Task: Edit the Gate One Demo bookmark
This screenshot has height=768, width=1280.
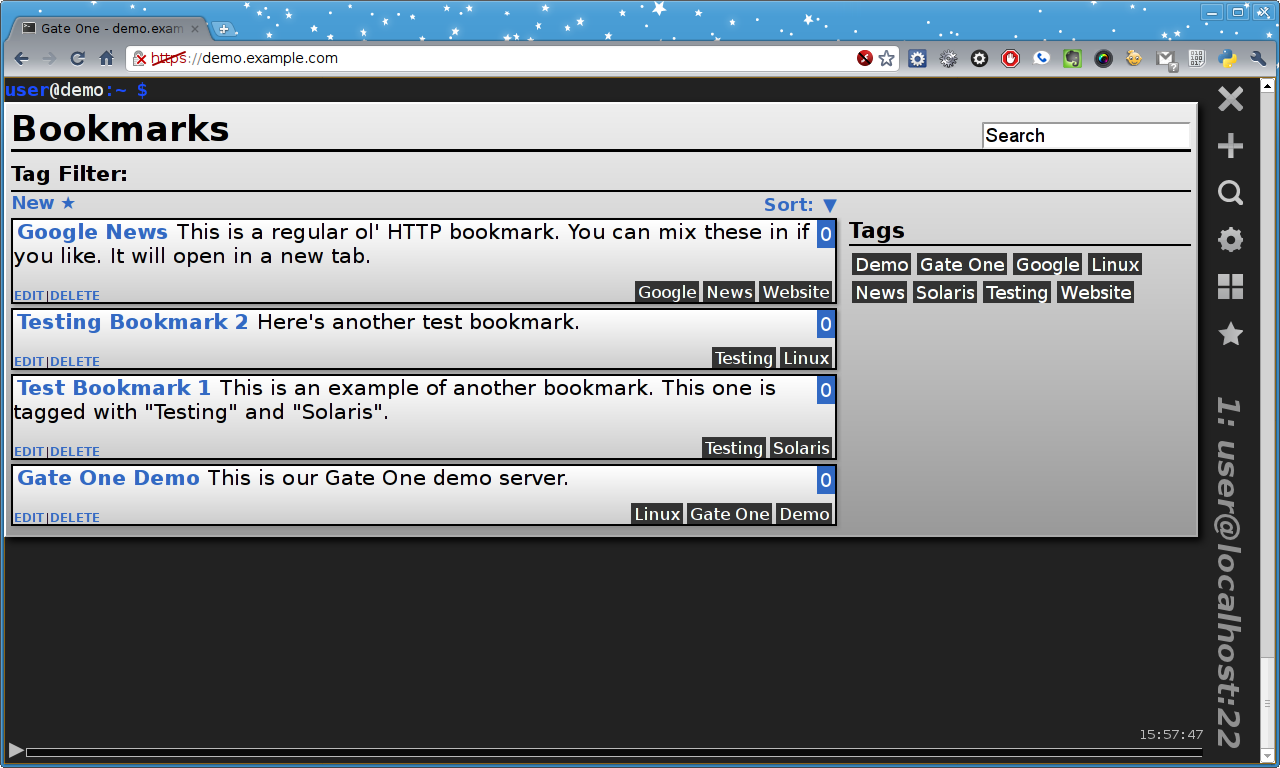Action: pyautogui.click(x=29, y=518)
